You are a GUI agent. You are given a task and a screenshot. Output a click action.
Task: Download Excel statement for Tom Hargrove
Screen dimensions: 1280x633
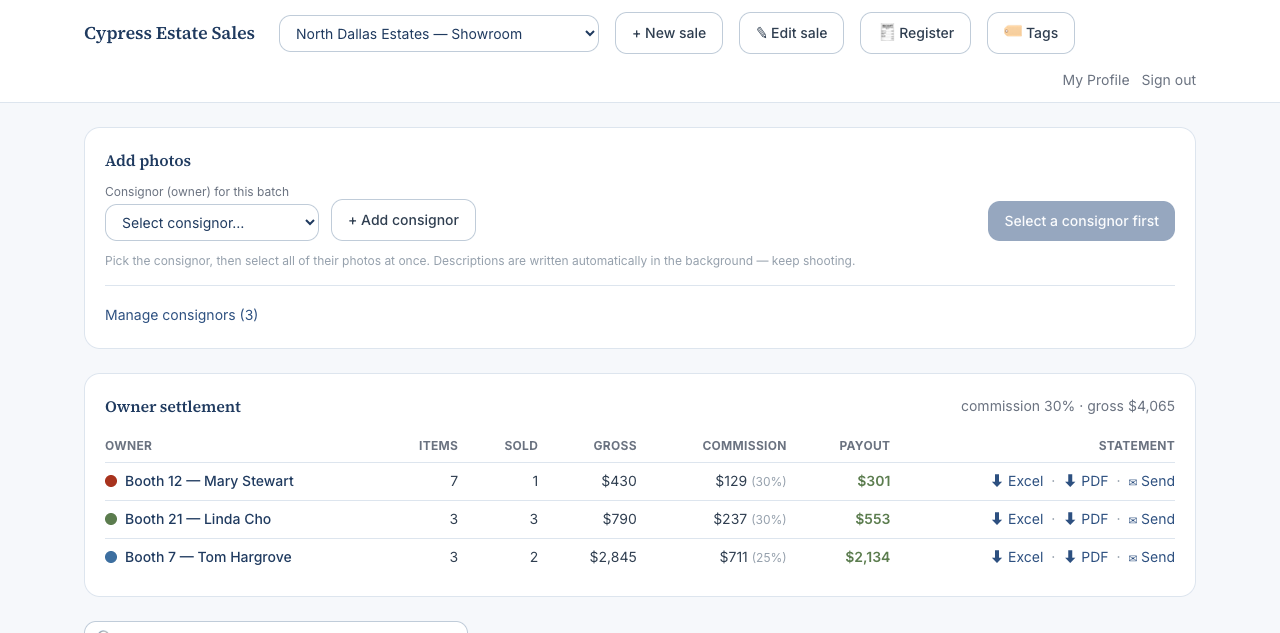pos(1017,557)
